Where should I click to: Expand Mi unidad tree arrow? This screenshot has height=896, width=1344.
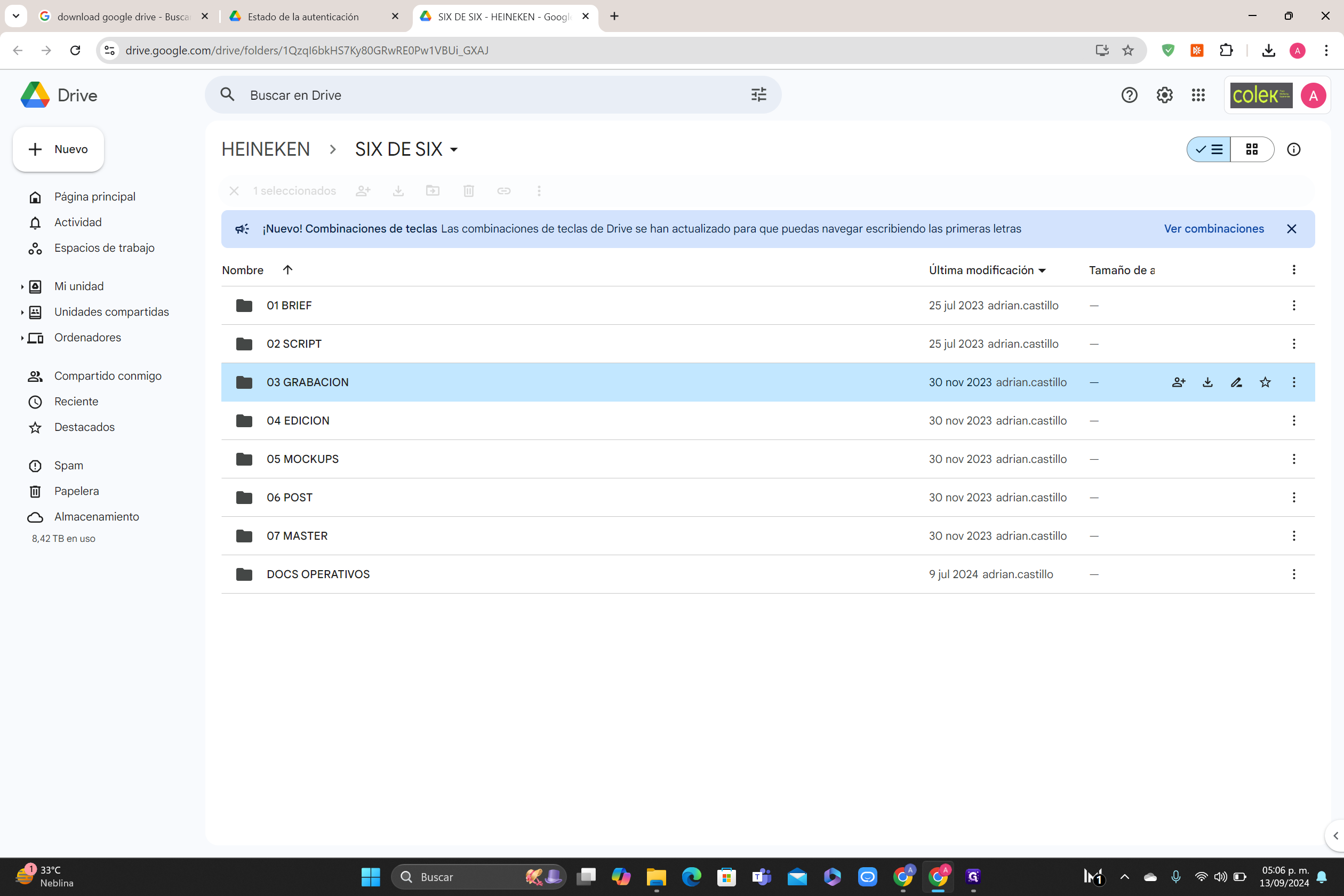coord(22,286)
